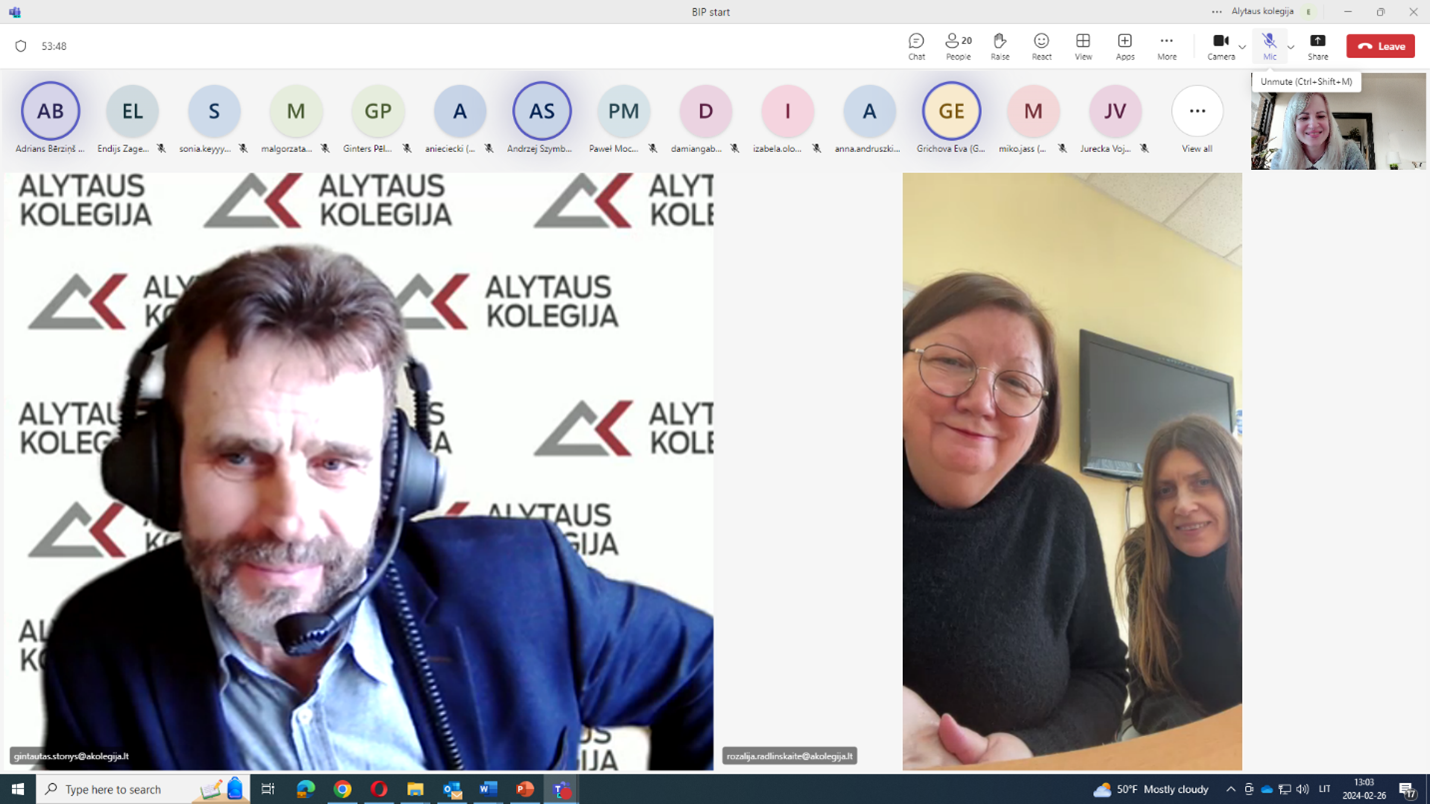Open the Apps menu in Teams
1430x804 pixels.
(1125, 46)
